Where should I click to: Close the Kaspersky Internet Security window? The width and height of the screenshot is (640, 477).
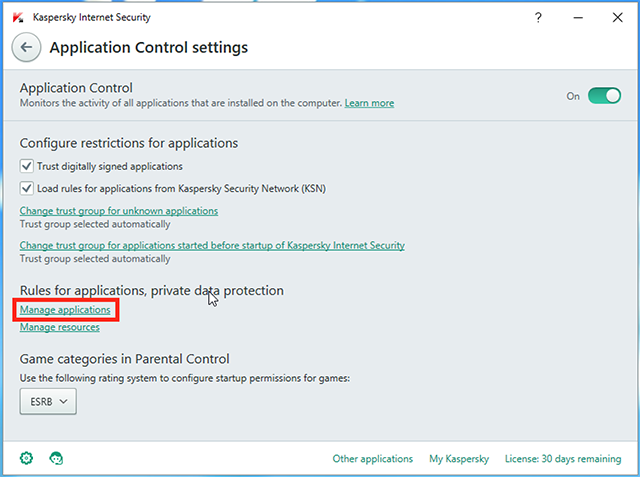coord(618,18)
